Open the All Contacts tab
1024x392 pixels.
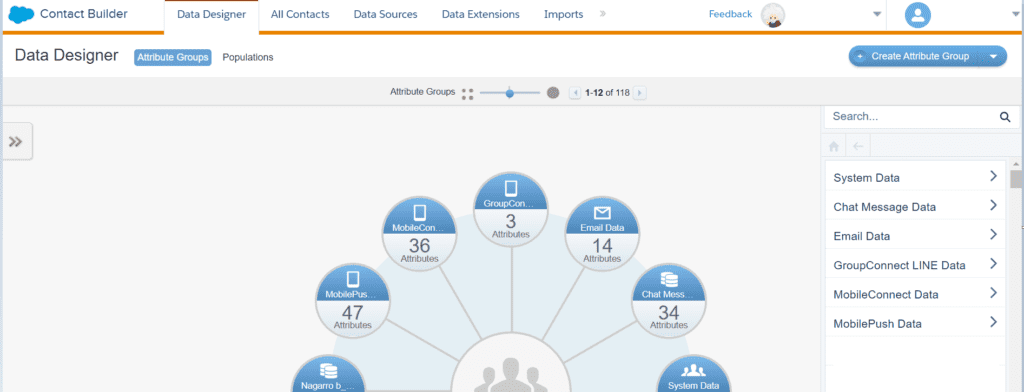coord(300,14)
